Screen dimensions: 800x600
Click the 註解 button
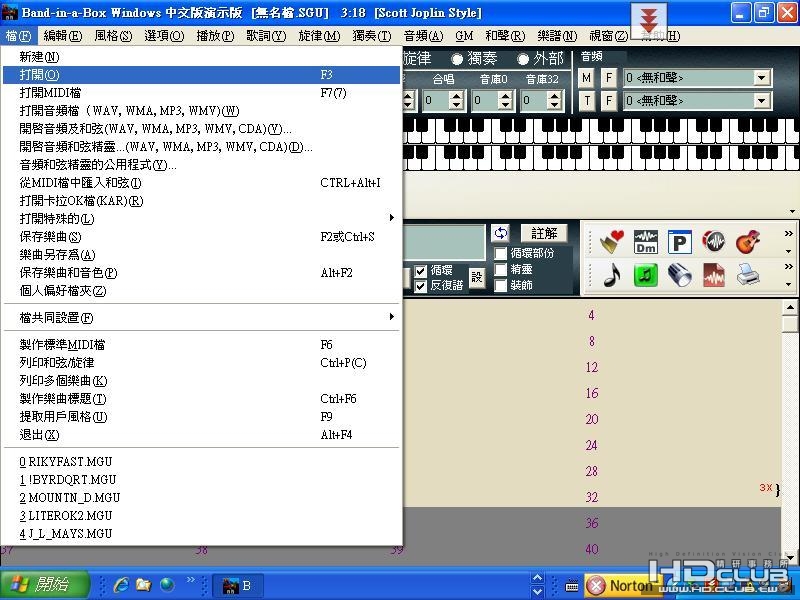pyautogui.click(x=544, y=234)
